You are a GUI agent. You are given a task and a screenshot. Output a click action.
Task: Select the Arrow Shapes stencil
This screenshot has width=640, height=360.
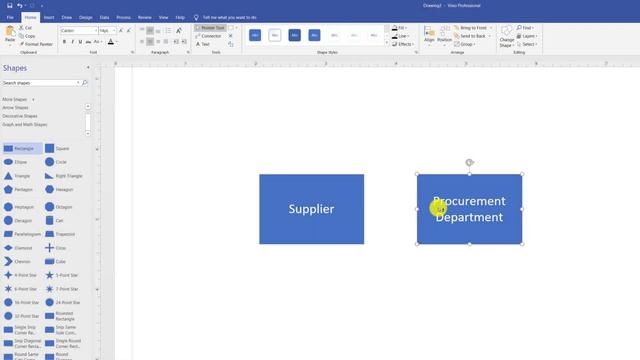(16, 108)
